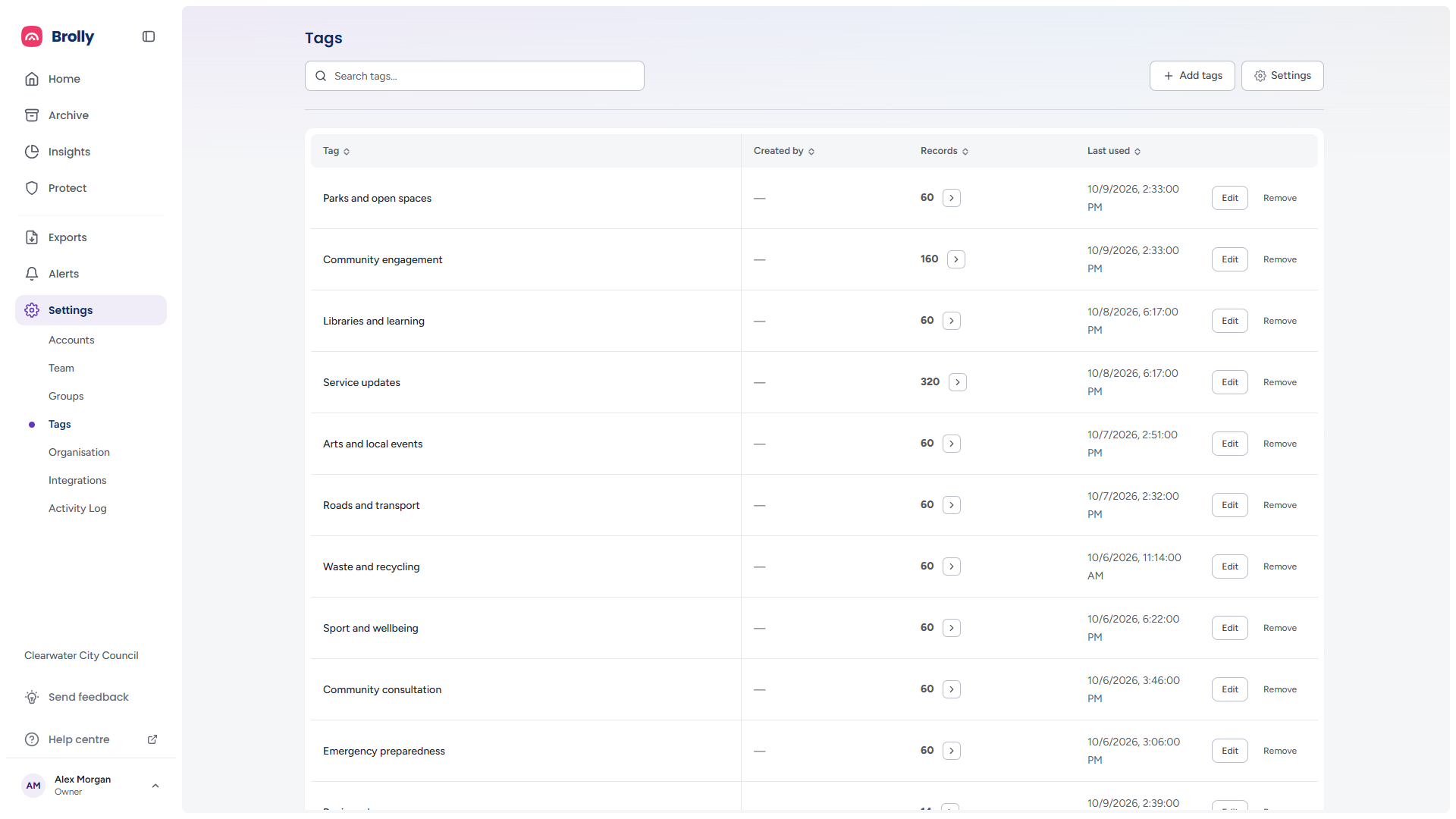Sort by Created by column
This screenshot has width=1456, height=819.
[x=784, y=151]
